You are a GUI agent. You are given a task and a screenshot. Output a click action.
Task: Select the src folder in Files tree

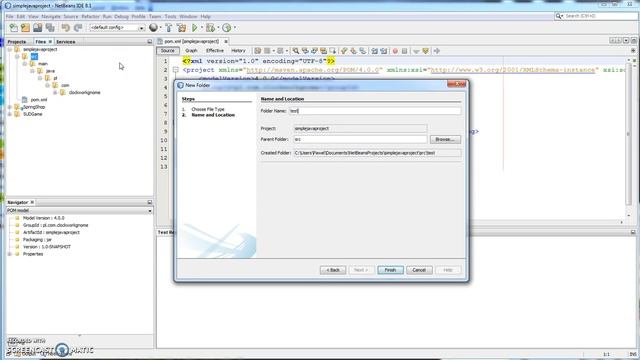[34, 57]
